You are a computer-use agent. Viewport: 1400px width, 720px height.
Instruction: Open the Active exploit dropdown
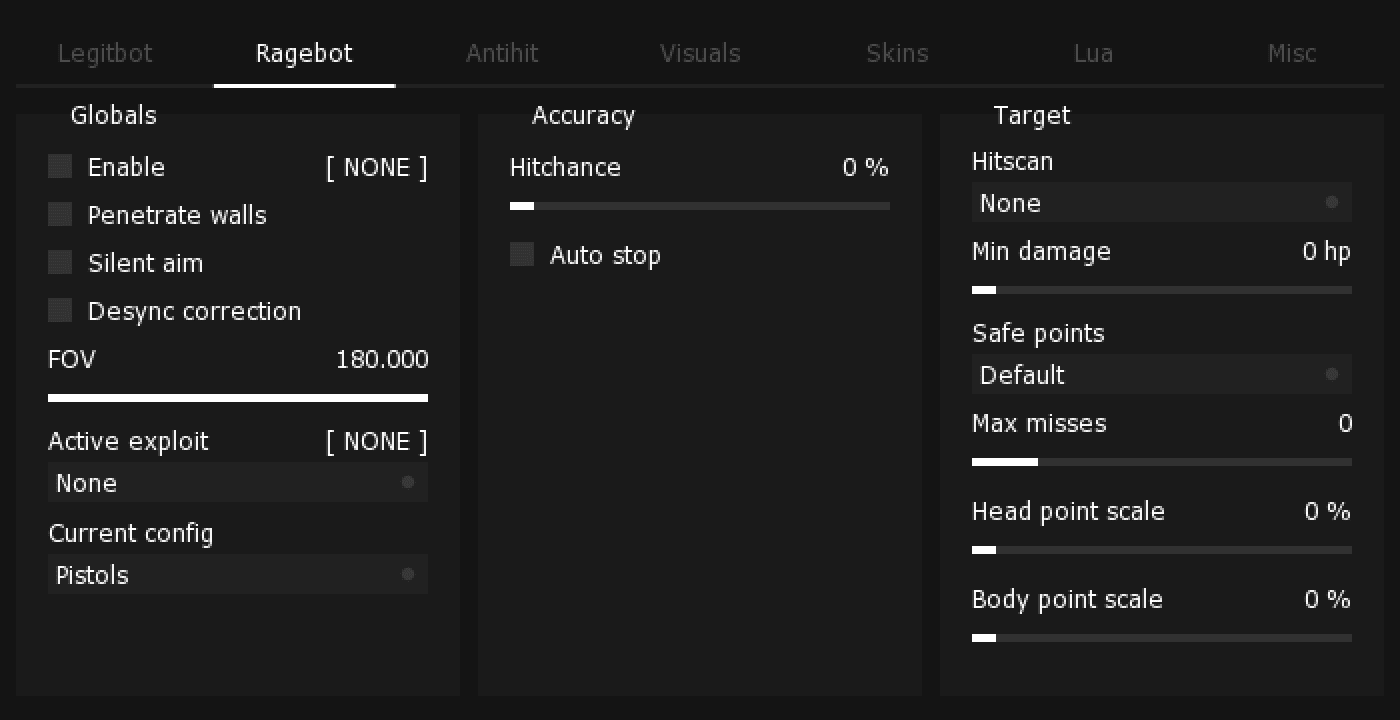(238, 482)
